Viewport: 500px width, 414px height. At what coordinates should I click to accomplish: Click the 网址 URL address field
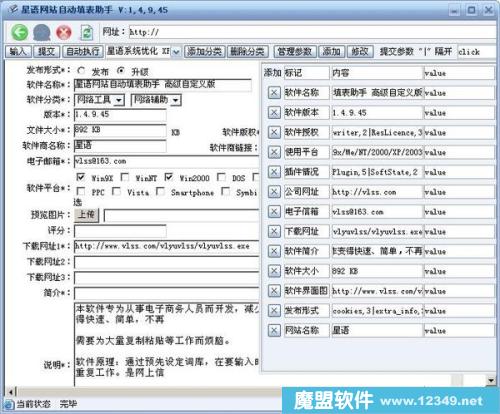(x=312, y=32)
